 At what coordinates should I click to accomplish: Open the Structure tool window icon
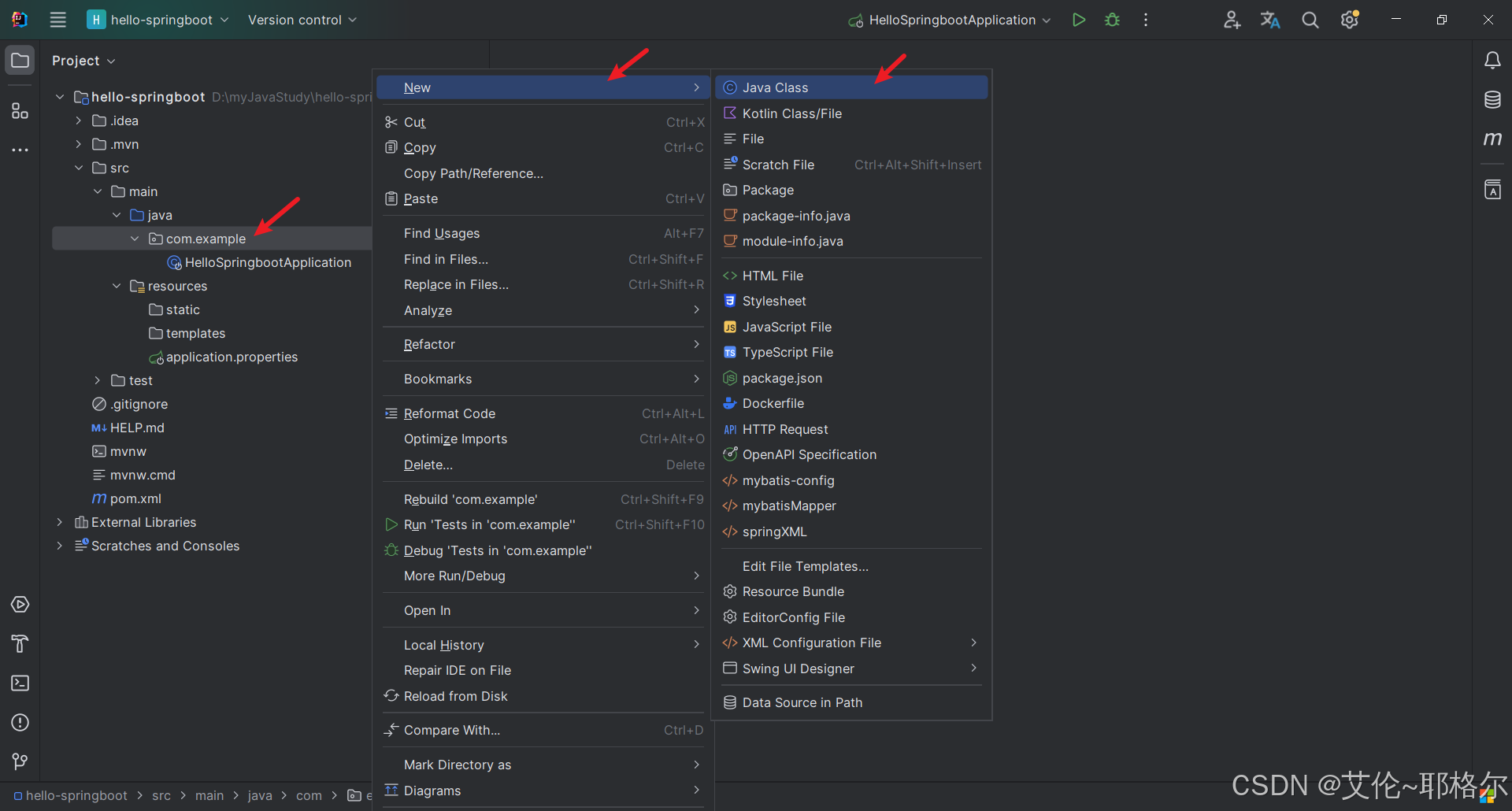[20, 111]
